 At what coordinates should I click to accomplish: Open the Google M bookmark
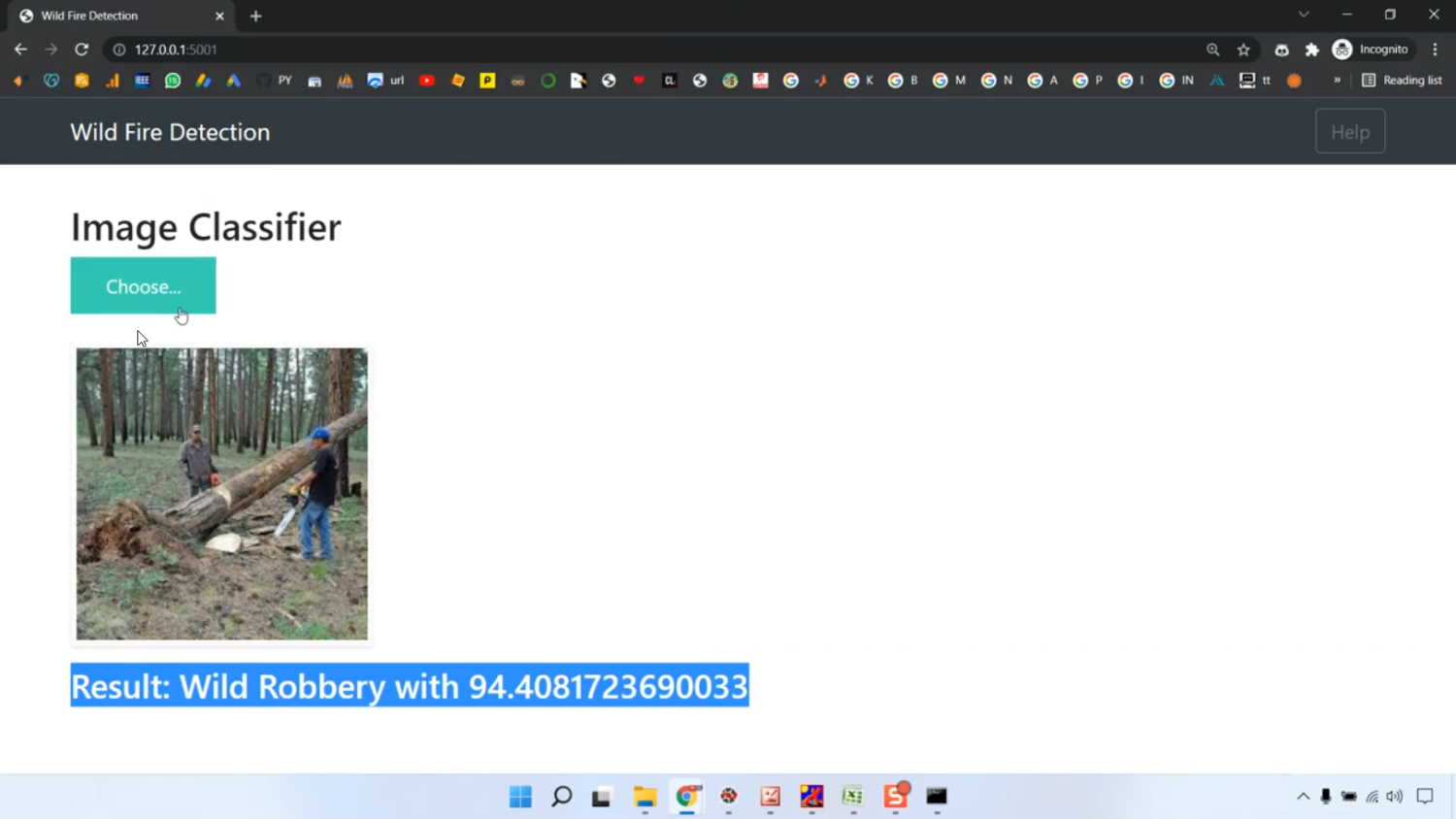tap(949, 81)
